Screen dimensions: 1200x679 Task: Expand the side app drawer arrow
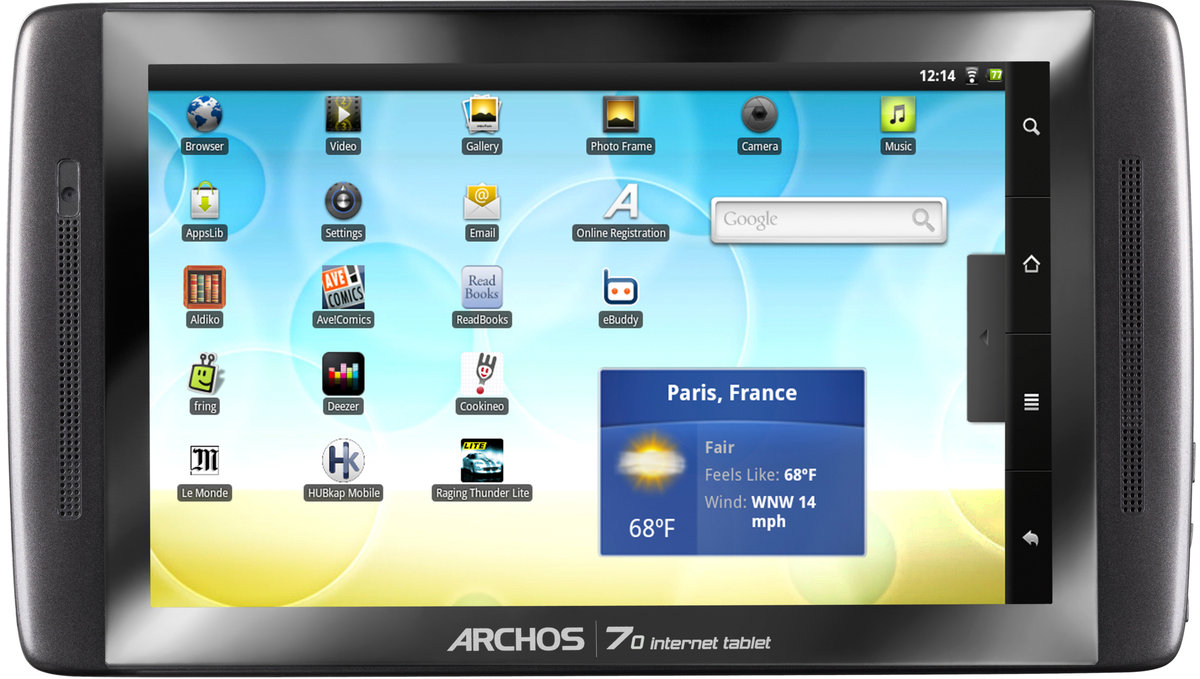pos(984,338)
